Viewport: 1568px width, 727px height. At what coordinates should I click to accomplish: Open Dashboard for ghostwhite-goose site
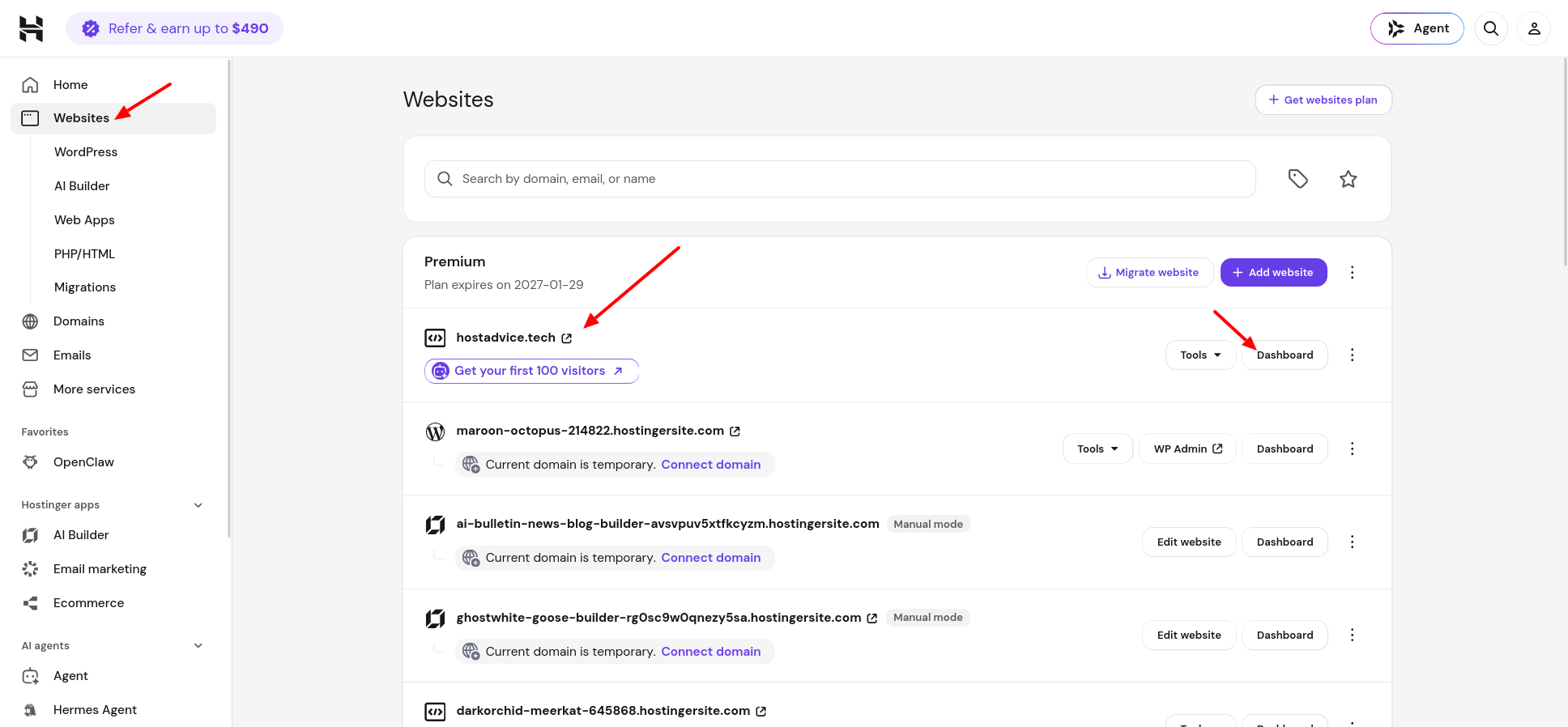pyautogui.click(x=1285, y=635)
